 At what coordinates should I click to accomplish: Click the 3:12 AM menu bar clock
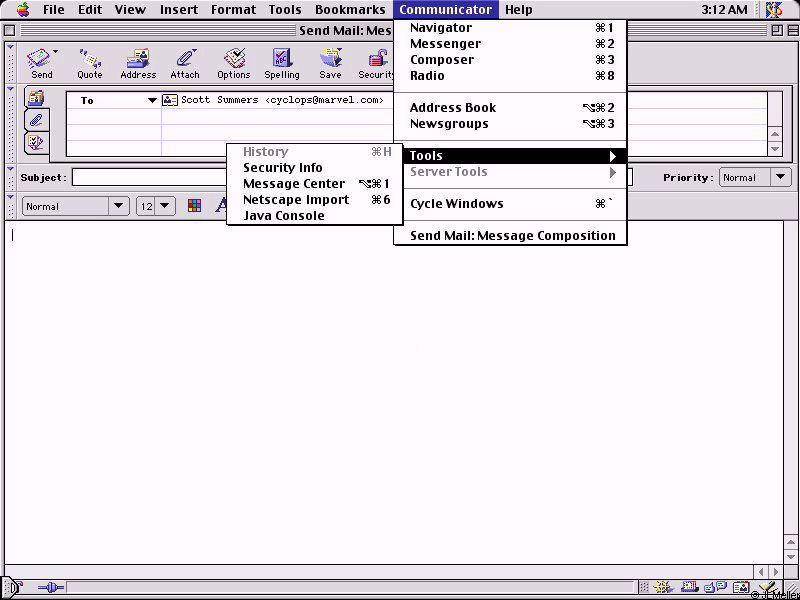tap(724, 10)
